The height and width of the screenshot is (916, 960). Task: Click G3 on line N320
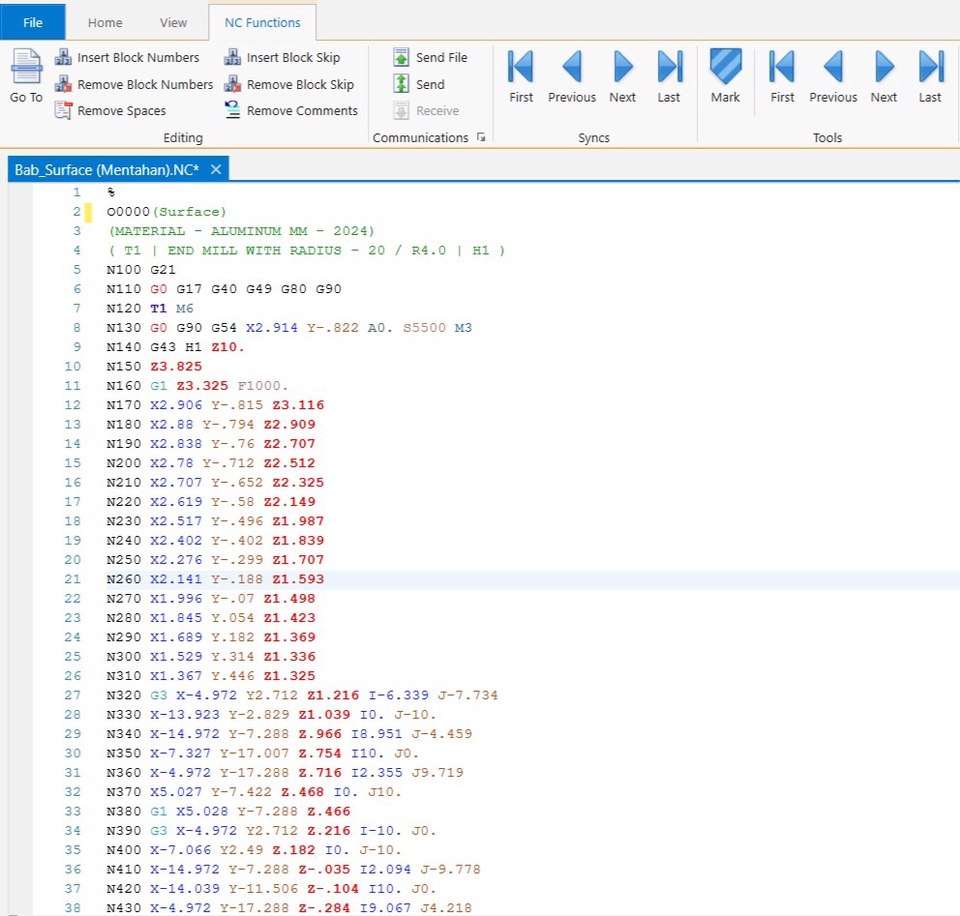[159, 695]
